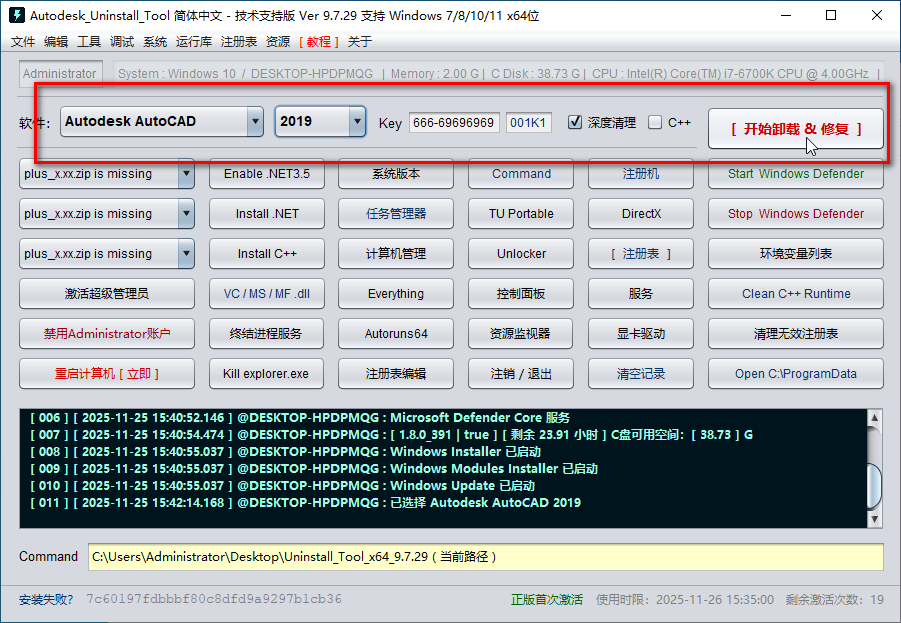Viewport: 901px width, 623px height.
Task: Open the 关于 menu
Action: coord(360,41)
